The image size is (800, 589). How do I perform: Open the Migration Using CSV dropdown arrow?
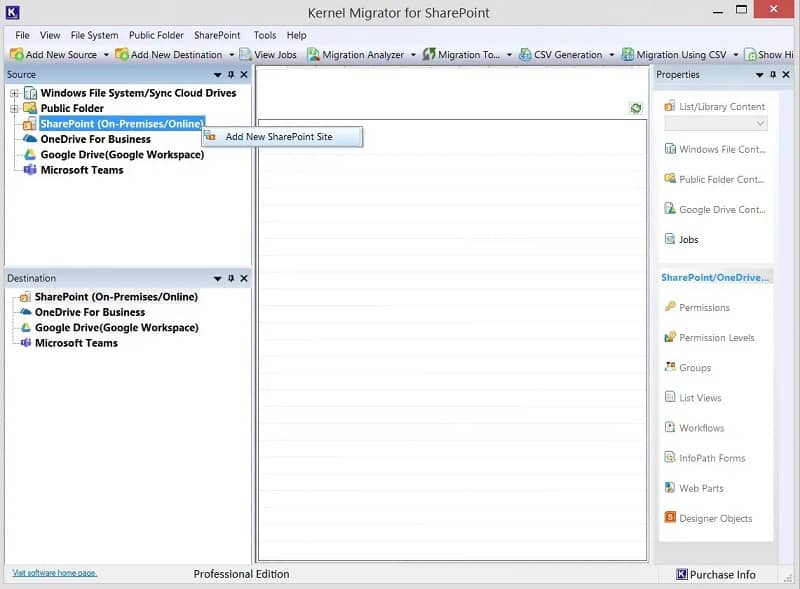pyautogui.click(x=736, y=55)
